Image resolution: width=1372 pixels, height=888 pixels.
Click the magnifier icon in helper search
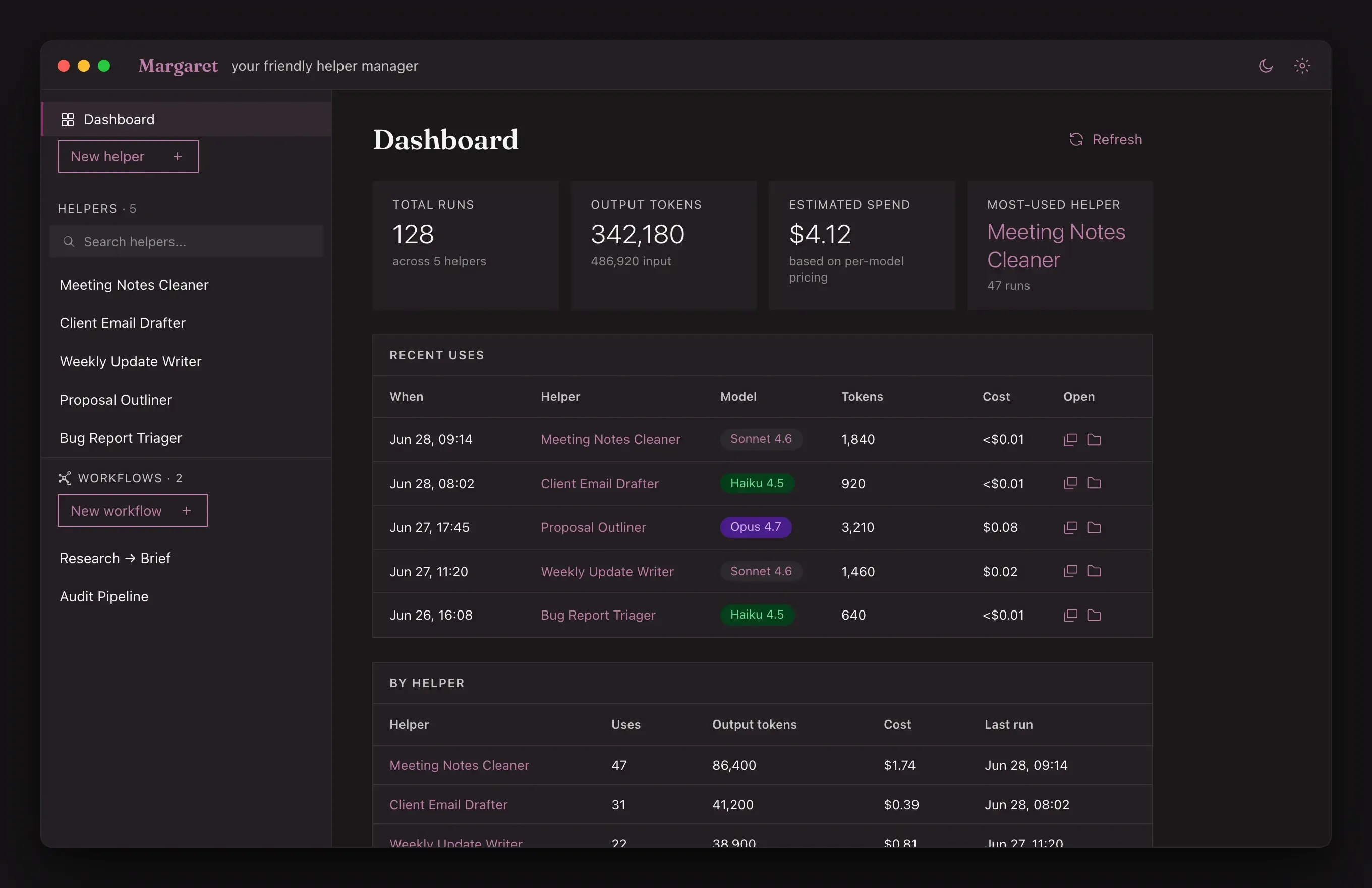69,241
